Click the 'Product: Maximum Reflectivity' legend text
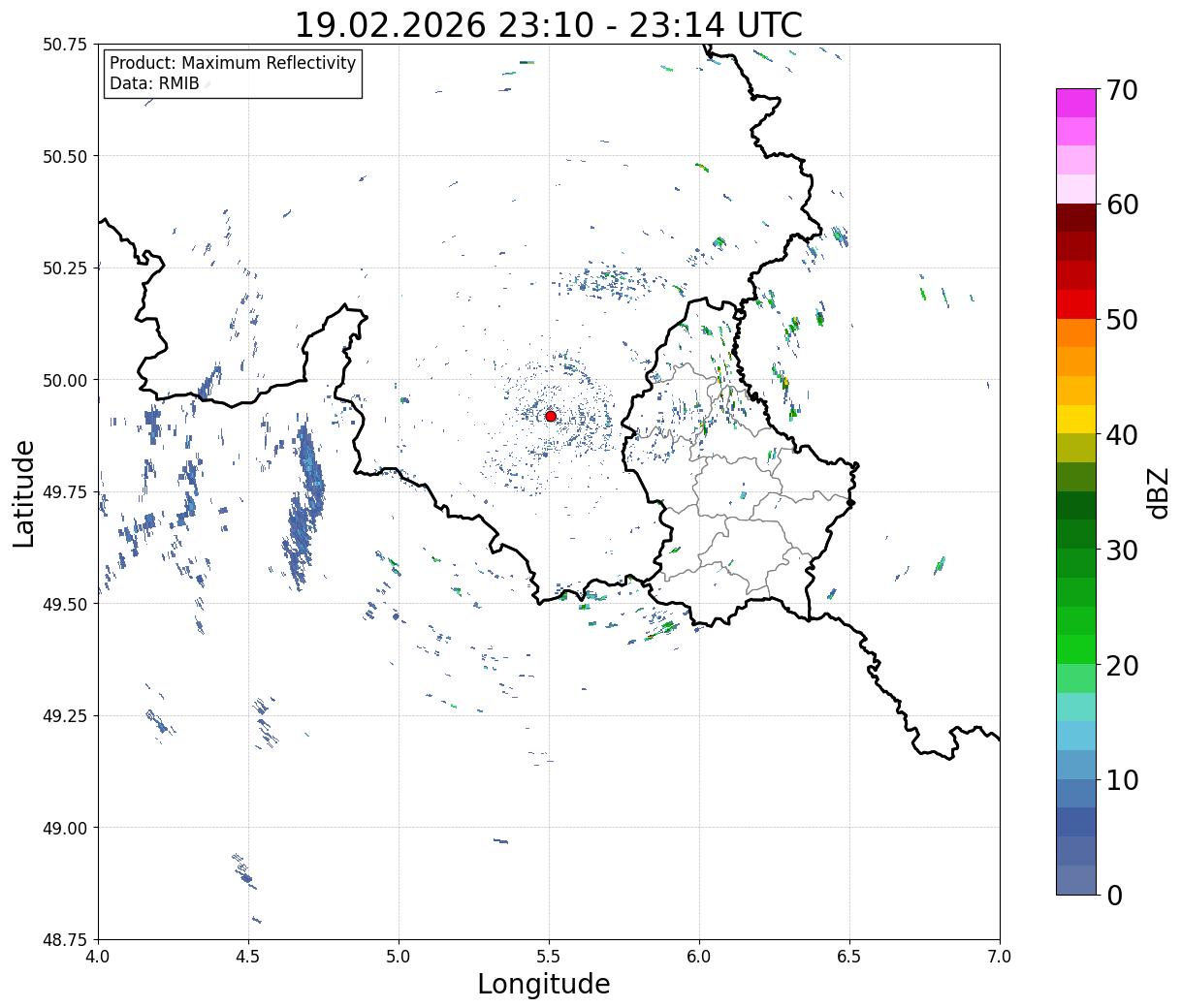1182x1008 pixels. (233, 63)
